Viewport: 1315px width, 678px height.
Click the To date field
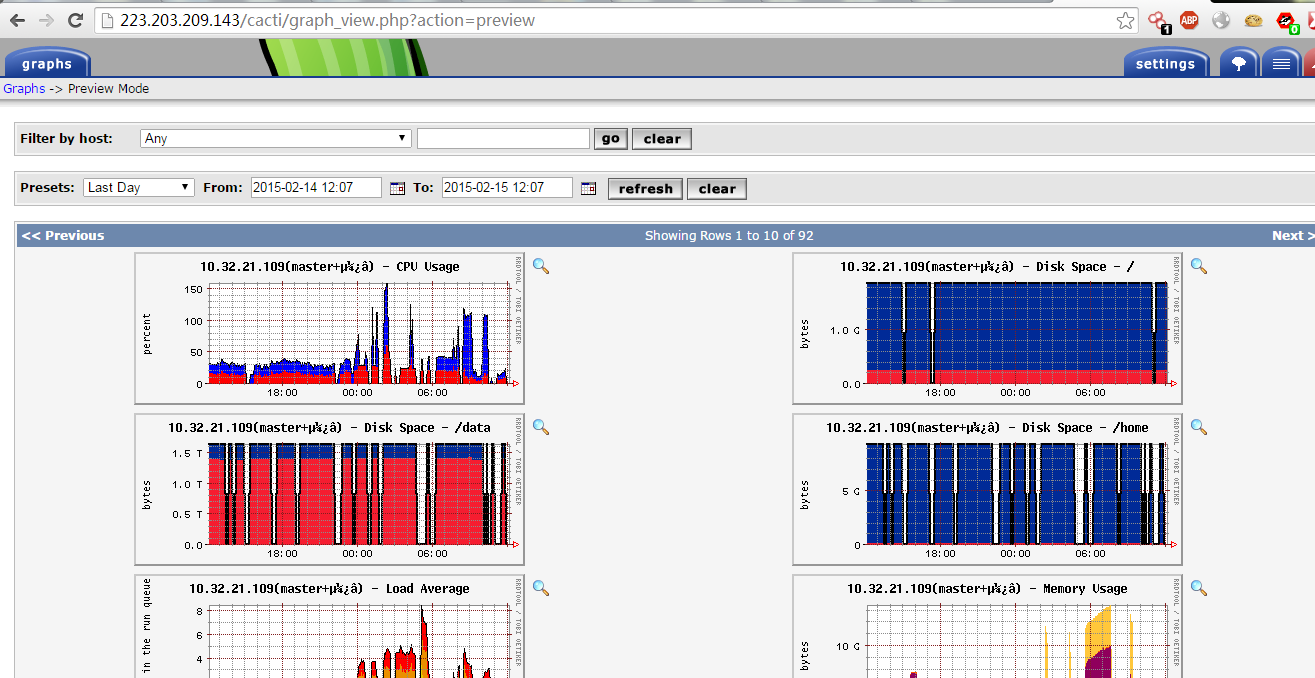(x=507, y=187)
